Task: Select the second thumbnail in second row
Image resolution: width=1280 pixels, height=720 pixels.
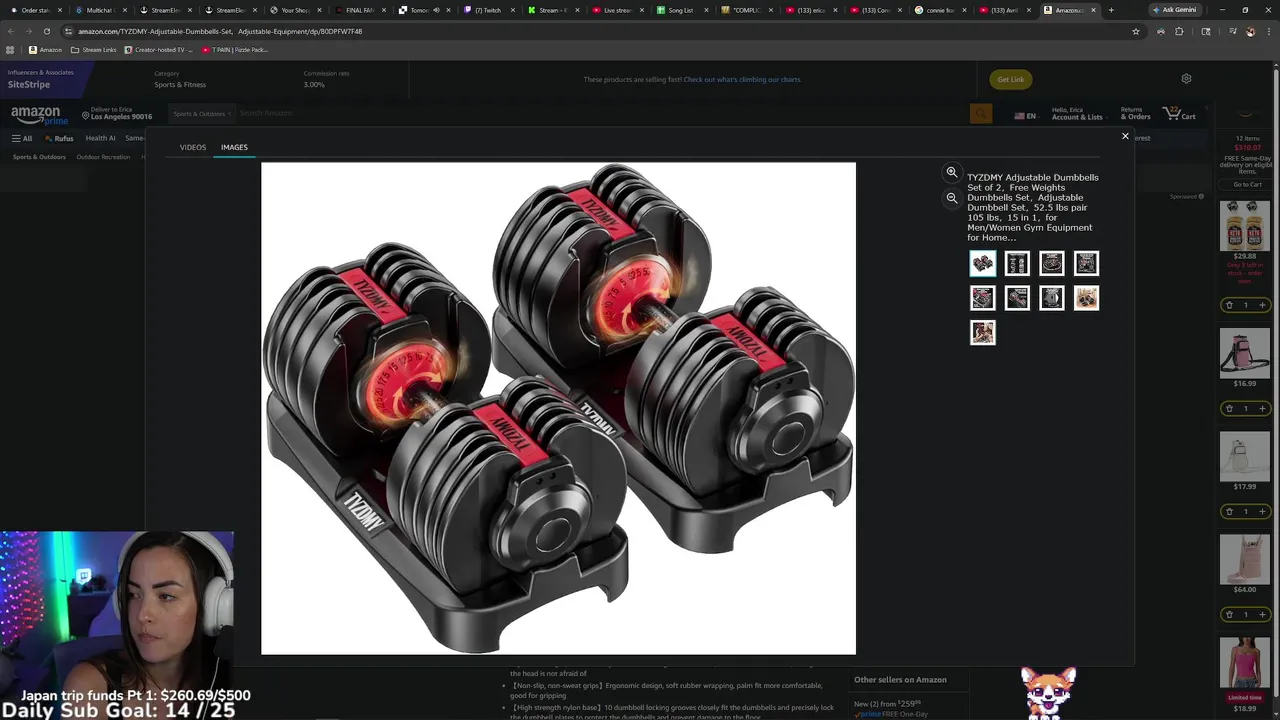Action: 1017,298
